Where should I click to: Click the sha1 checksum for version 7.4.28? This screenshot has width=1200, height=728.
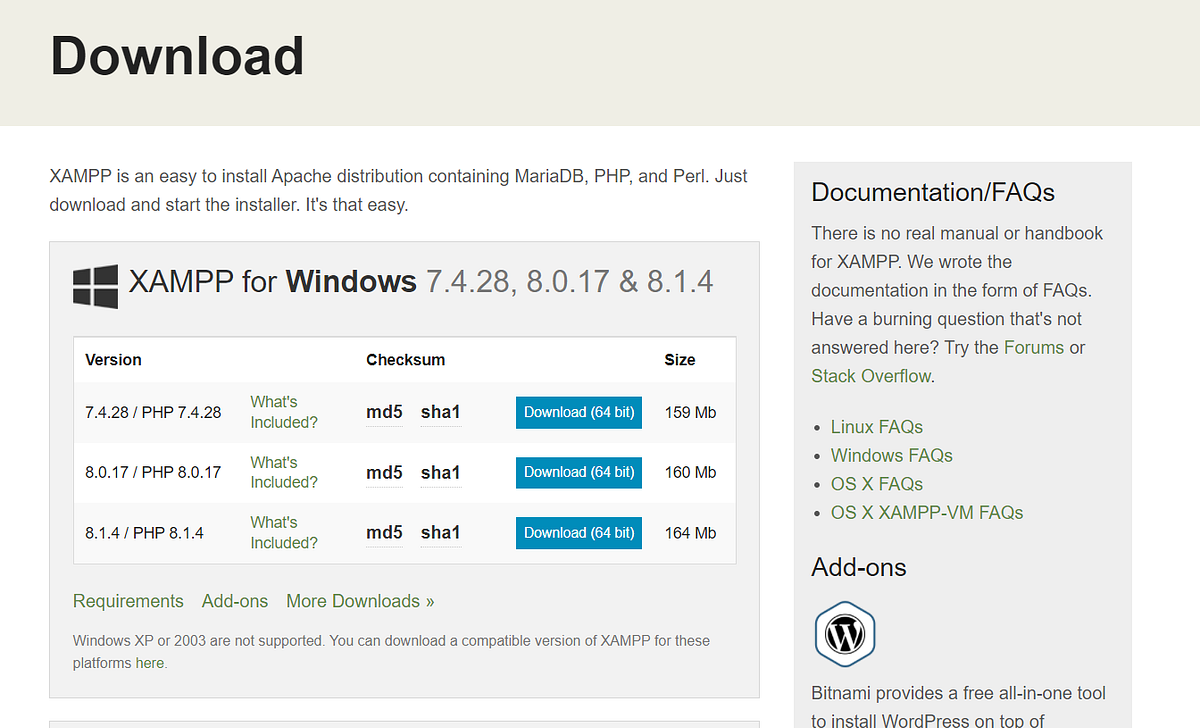coord(440,412)
